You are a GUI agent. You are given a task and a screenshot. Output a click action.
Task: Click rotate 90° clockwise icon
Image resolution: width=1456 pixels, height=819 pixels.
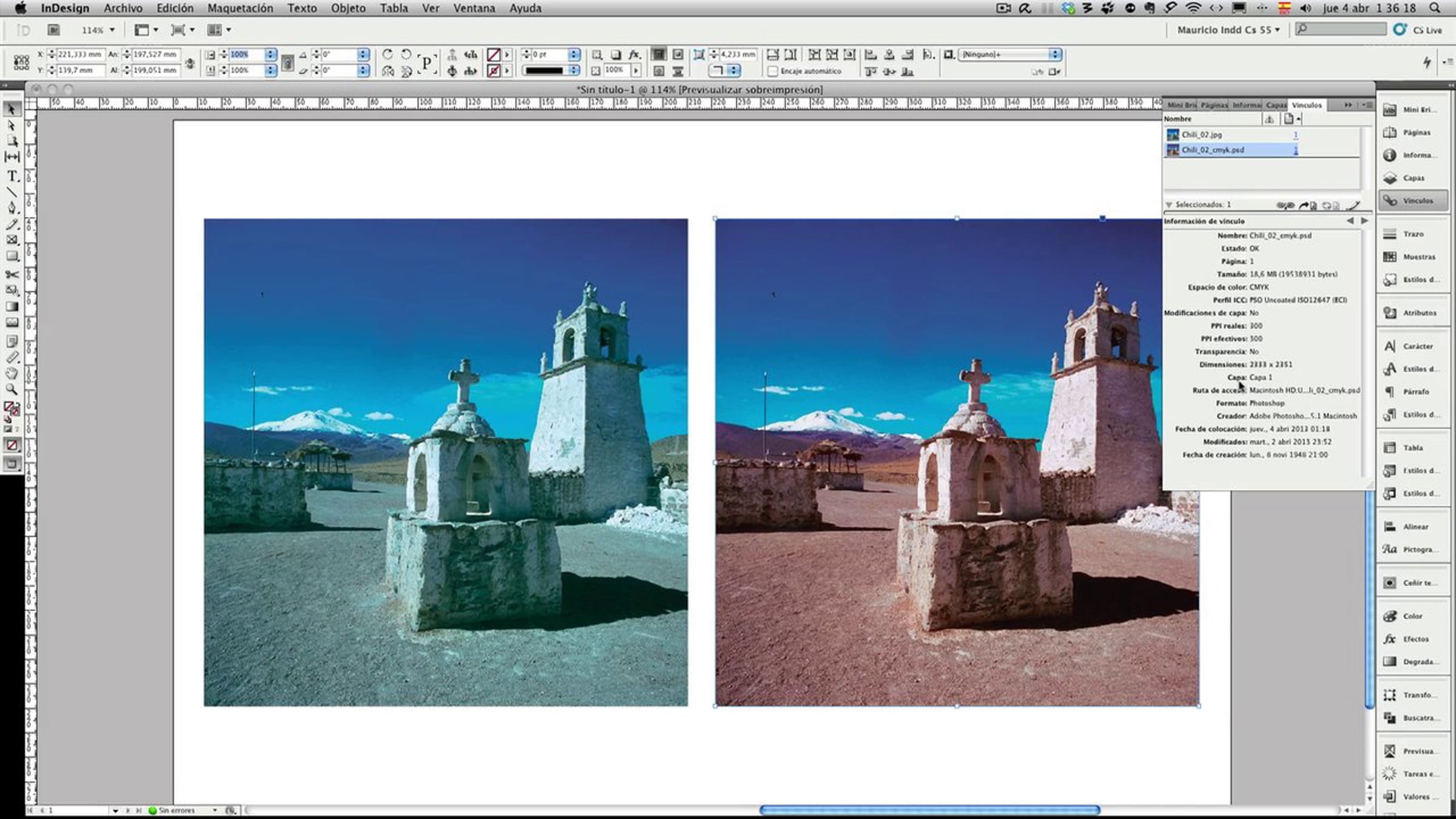(x=388, y=54)
